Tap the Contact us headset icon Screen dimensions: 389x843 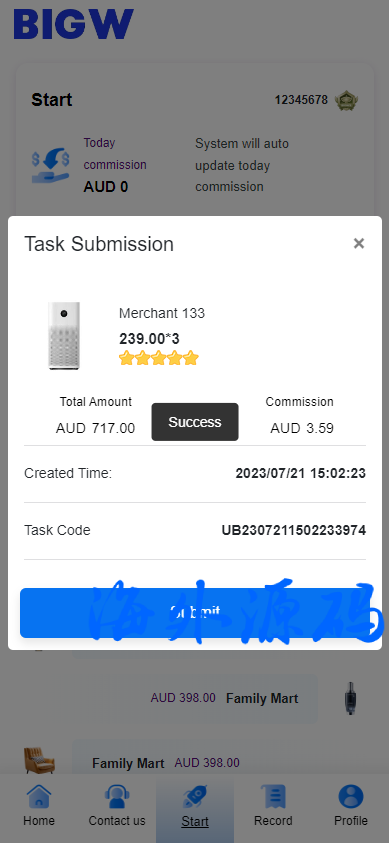[x=117, y=796]
